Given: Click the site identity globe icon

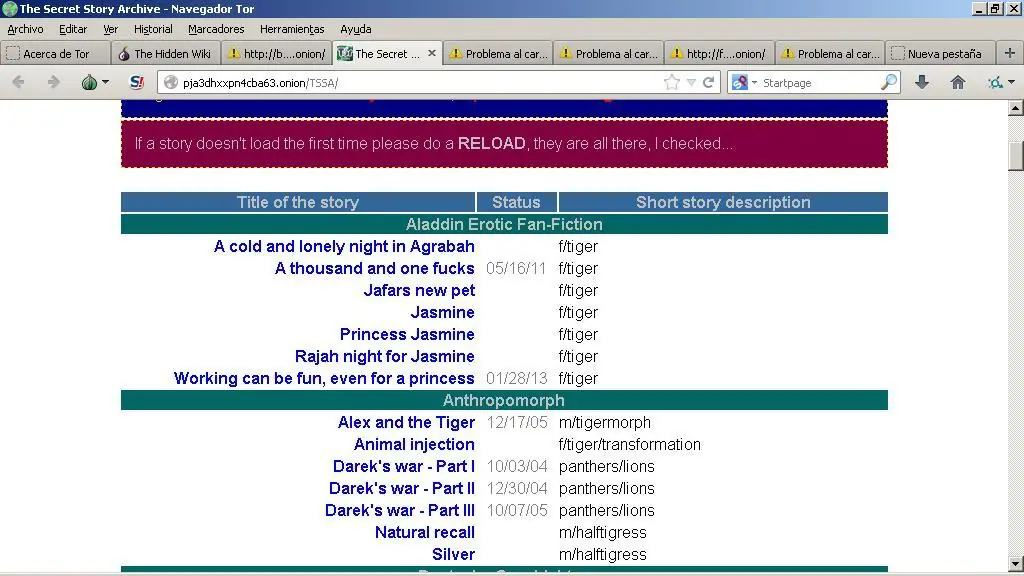Looking at the screenshot, I should 171,82.
